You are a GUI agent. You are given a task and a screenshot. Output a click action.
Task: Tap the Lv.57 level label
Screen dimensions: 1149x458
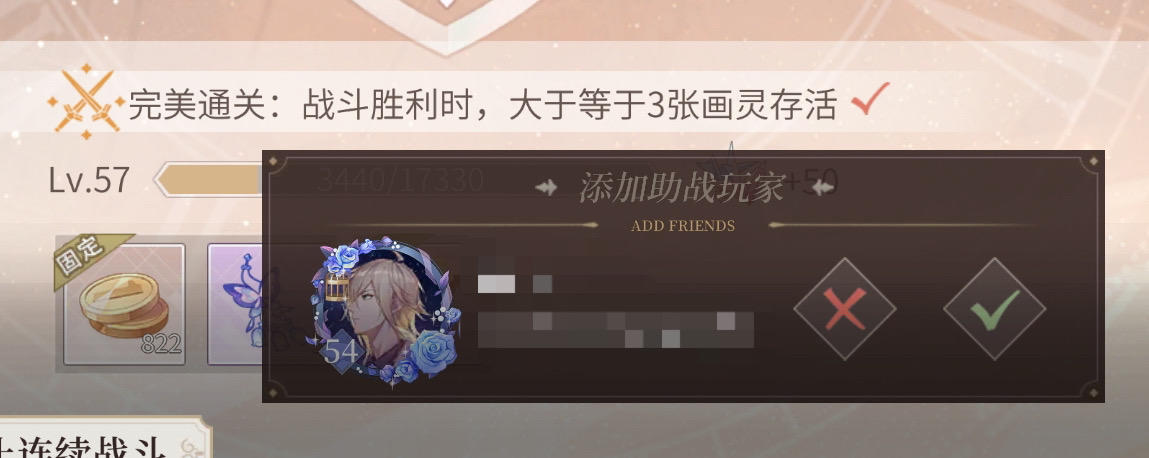89,180
